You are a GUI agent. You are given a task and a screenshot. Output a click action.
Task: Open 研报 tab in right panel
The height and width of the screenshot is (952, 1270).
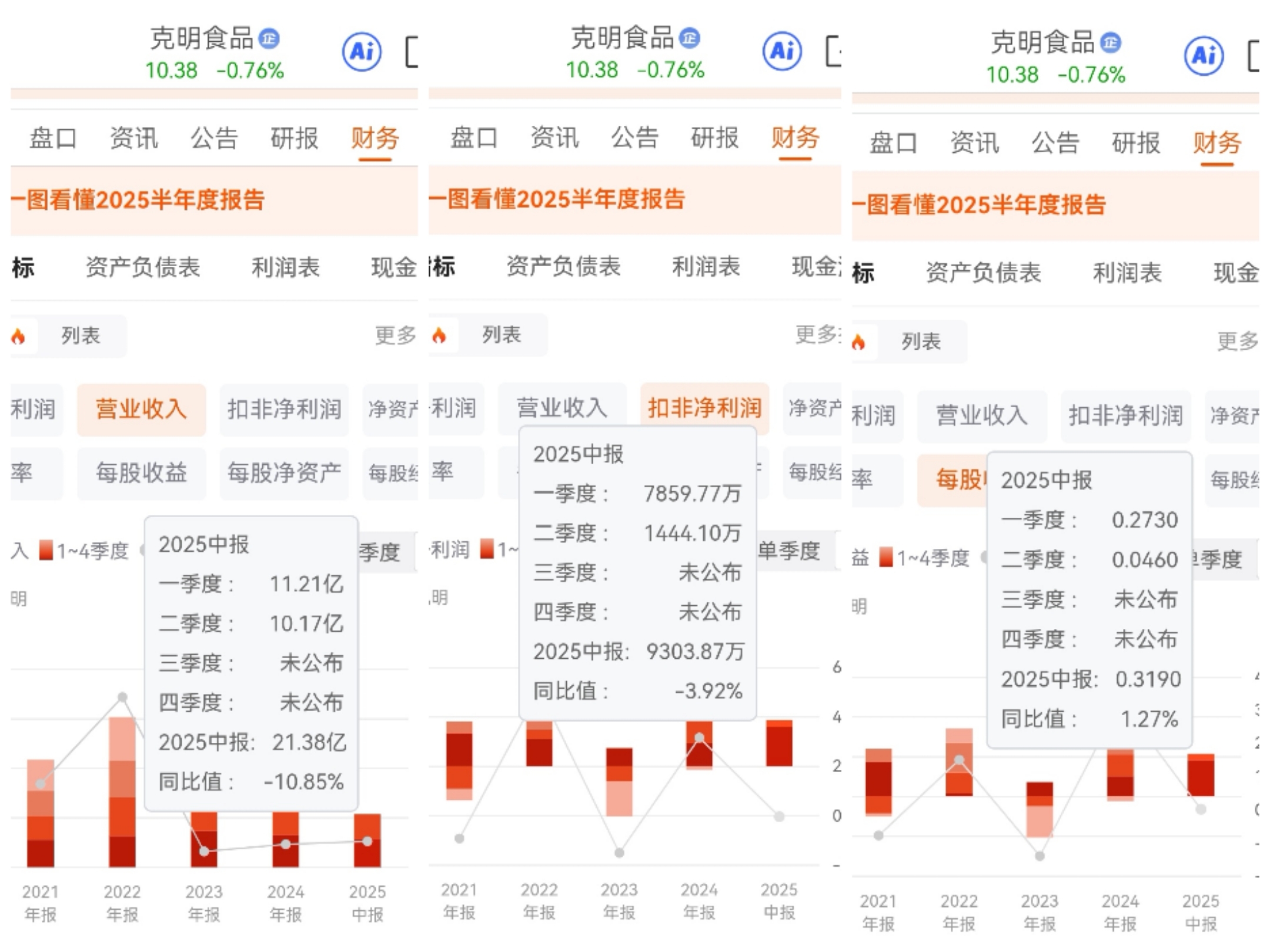[1136, 143]
